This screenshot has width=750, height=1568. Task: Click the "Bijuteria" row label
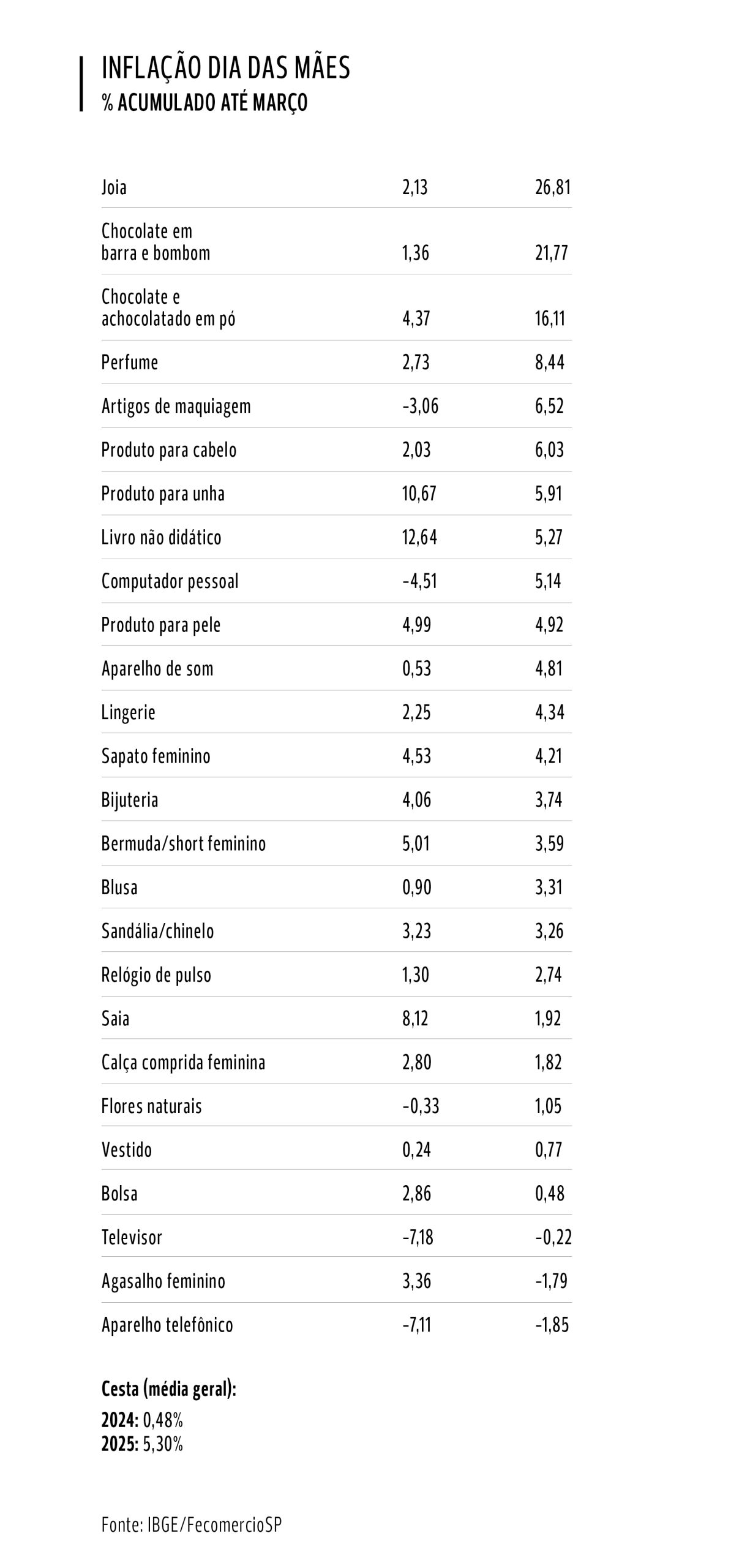(130, 800)
